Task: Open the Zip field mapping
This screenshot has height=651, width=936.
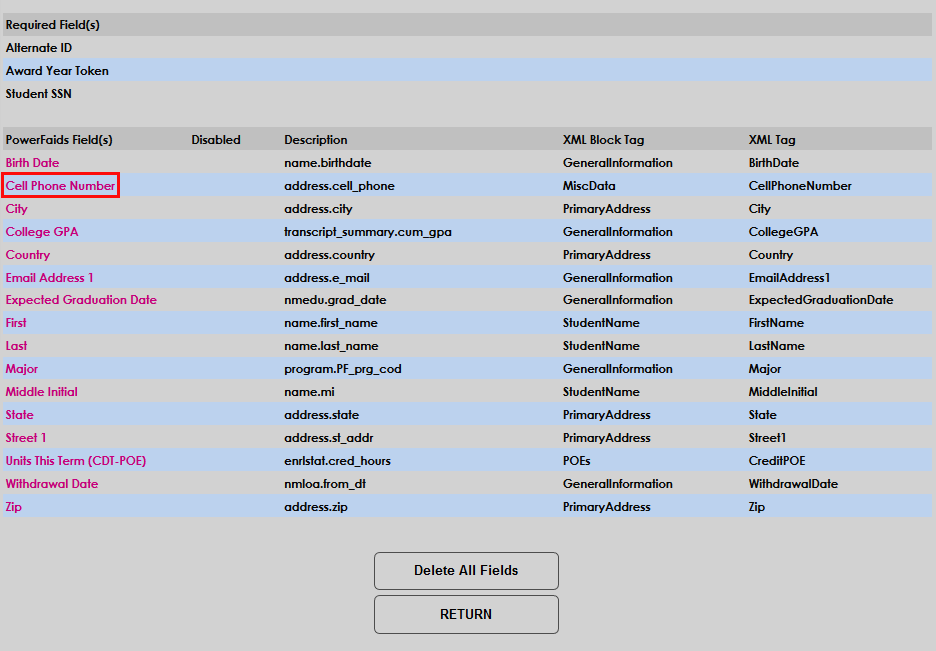Action: point(13,506)
